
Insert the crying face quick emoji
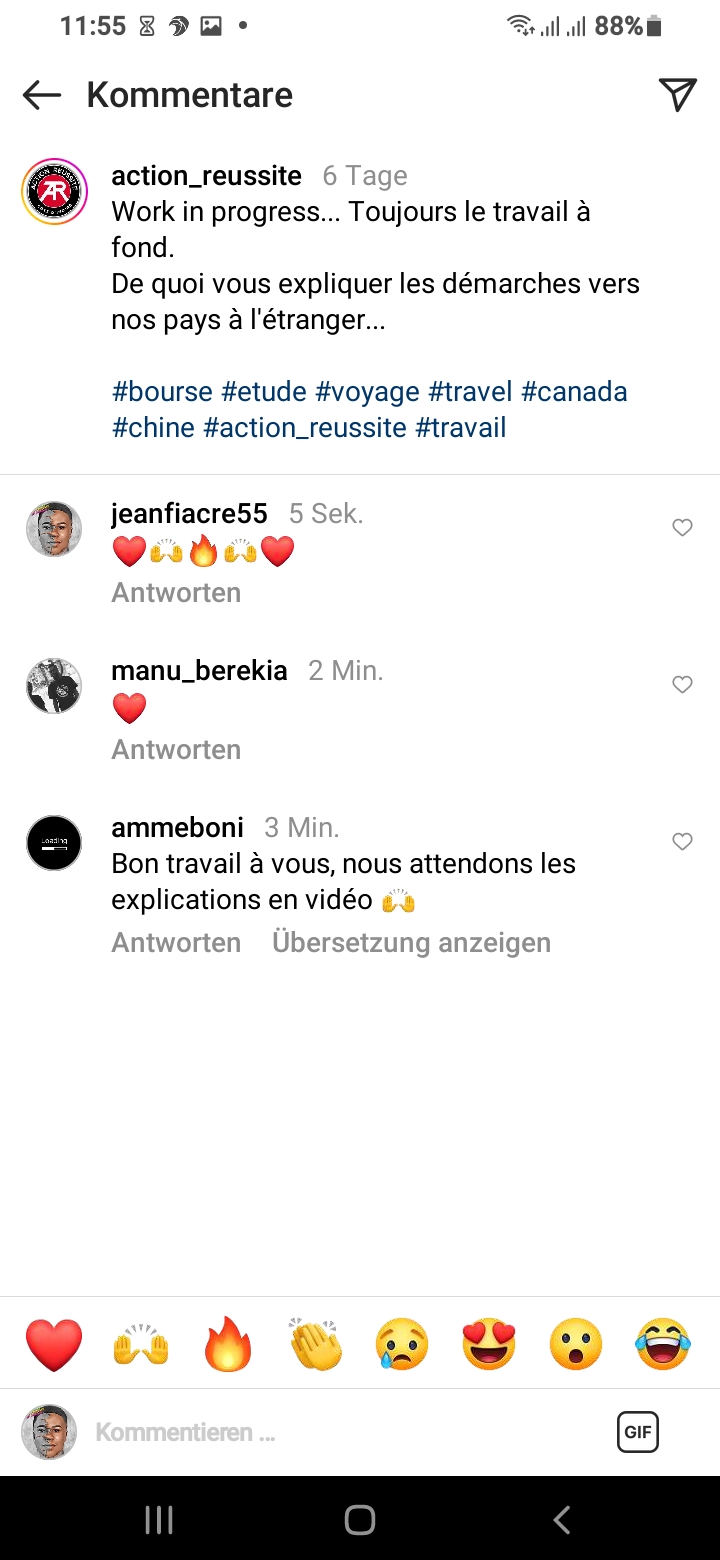(402, 1344)
